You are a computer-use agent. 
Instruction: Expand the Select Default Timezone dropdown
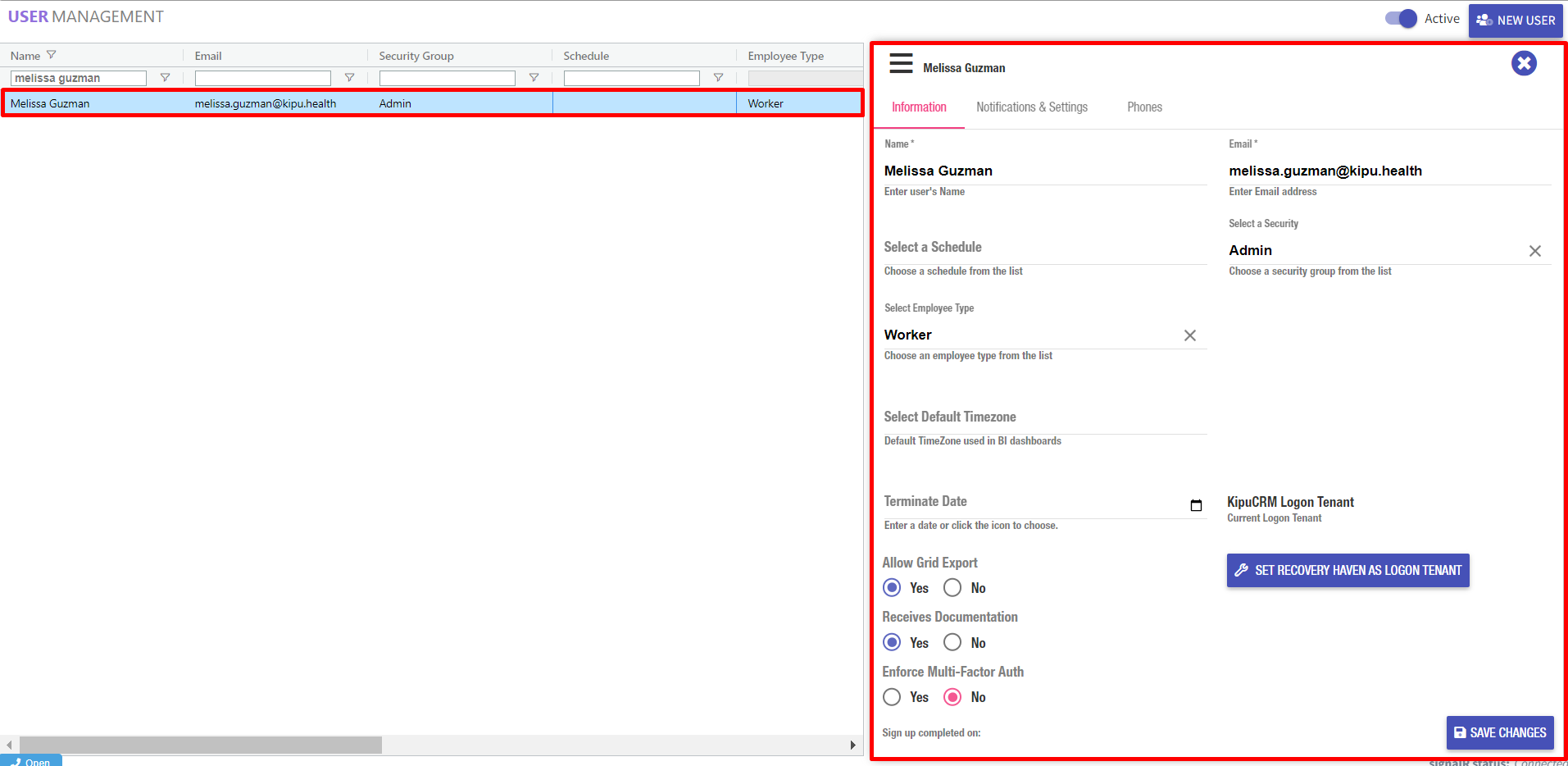coord(1043,417)
